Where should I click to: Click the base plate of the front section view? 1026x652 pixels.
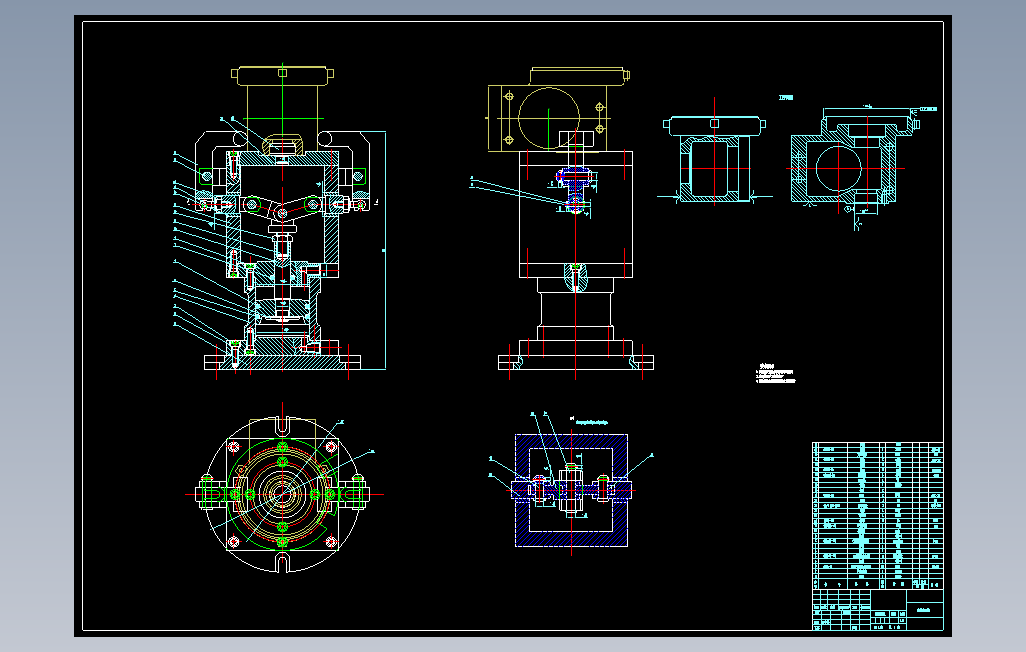282,362
